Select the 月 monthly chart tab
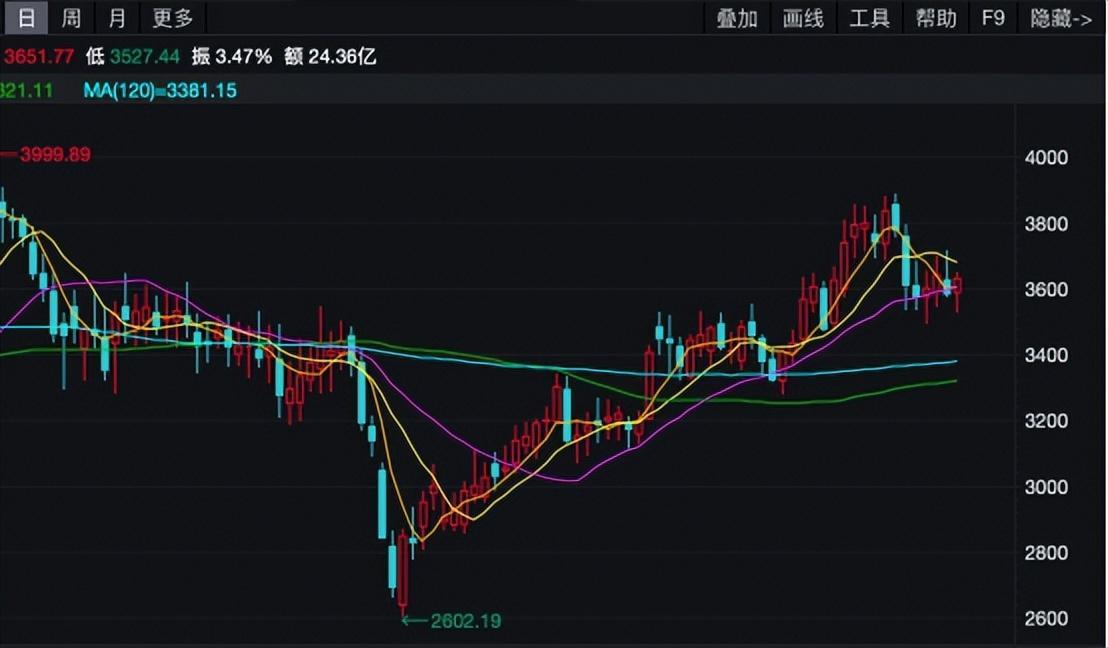The width and height of the screenshot is (1108, 648). (x=117, y=18)
